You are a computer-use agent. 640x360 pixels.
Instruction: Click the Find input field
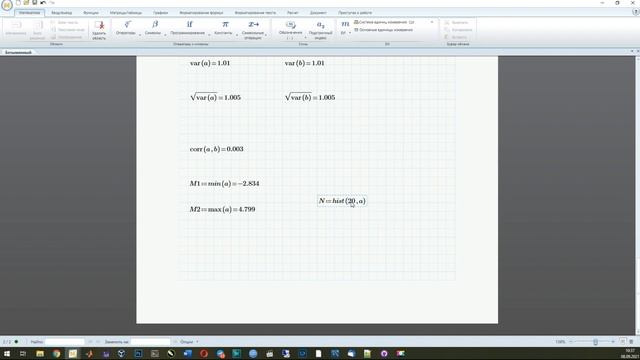[x=64, y=342]
